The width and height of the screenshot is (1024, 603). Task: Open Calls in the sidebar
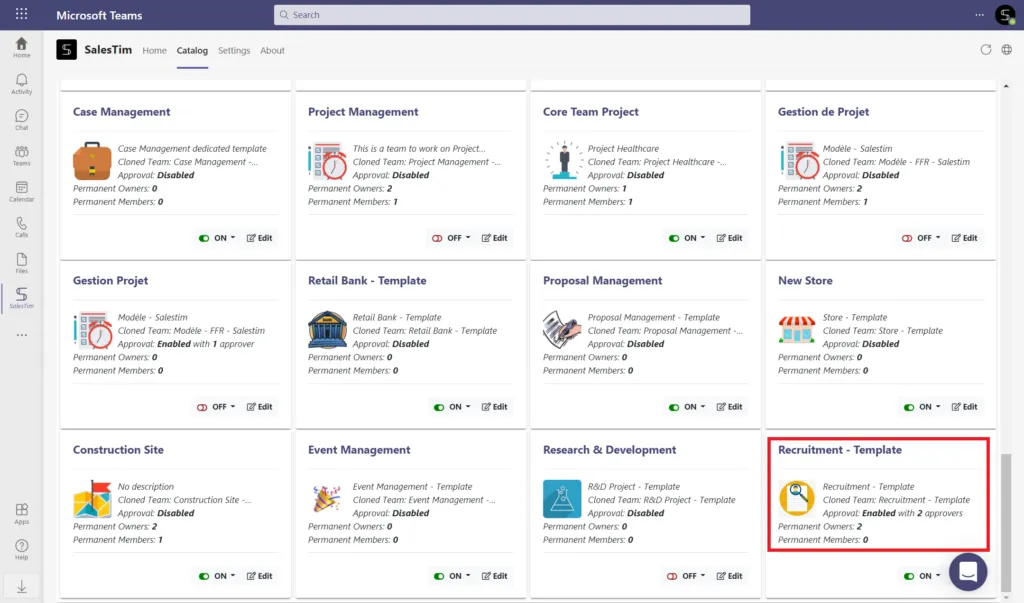[x=22, y=227]
